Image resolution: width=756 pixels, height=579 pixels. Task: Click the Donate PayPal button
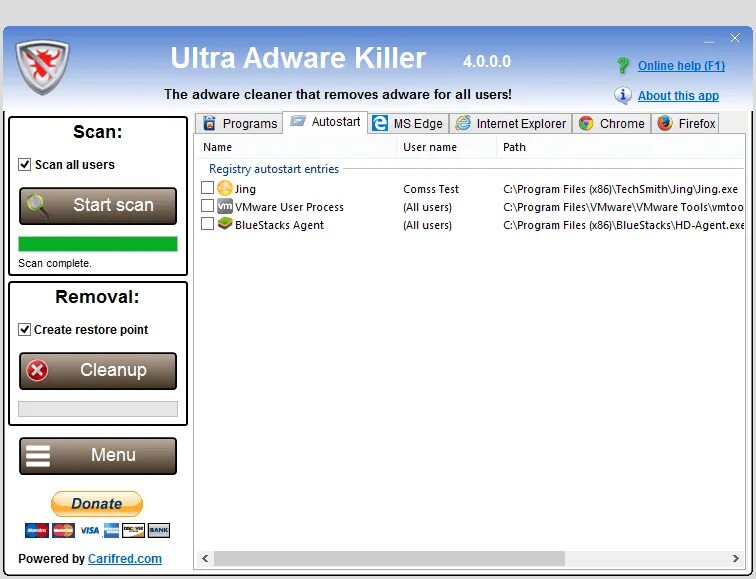pos(97,504)
